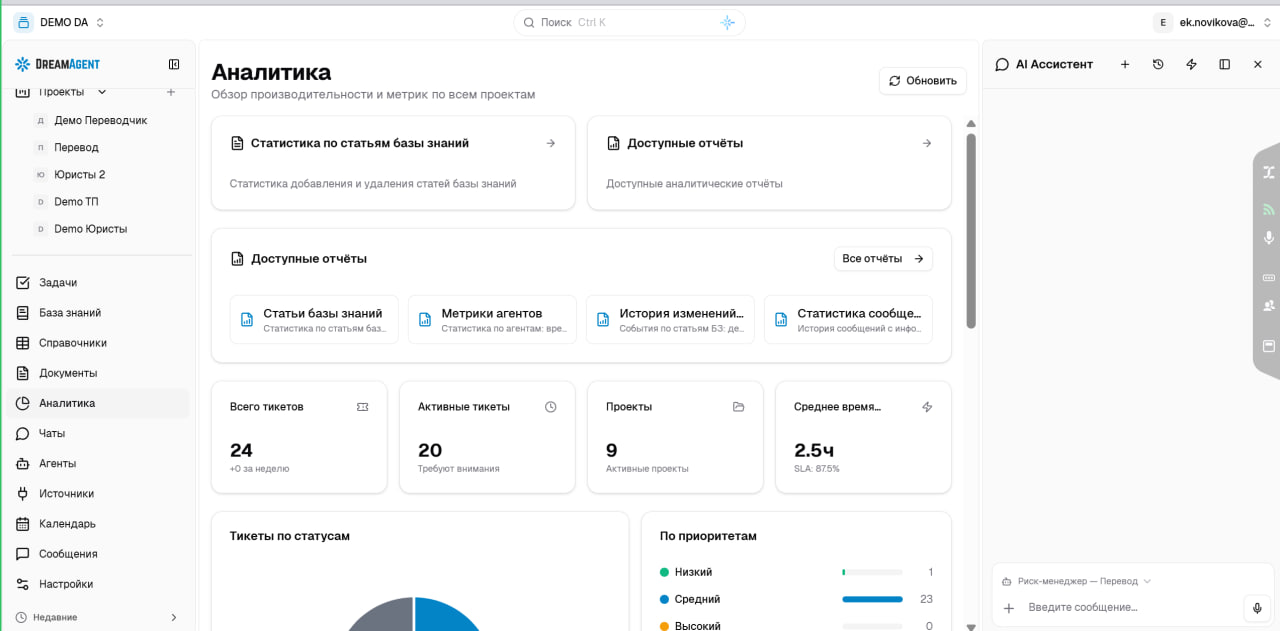The width and height of the screenshot is (1280, 631).
Task: Click the lightning icon on Среднее время card
Action: (926, 407)
